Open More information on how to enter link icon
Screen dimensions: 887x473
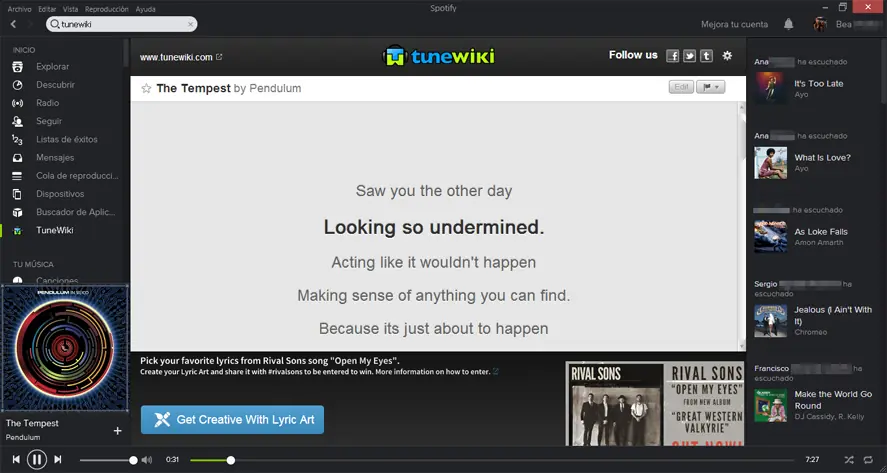496,372
